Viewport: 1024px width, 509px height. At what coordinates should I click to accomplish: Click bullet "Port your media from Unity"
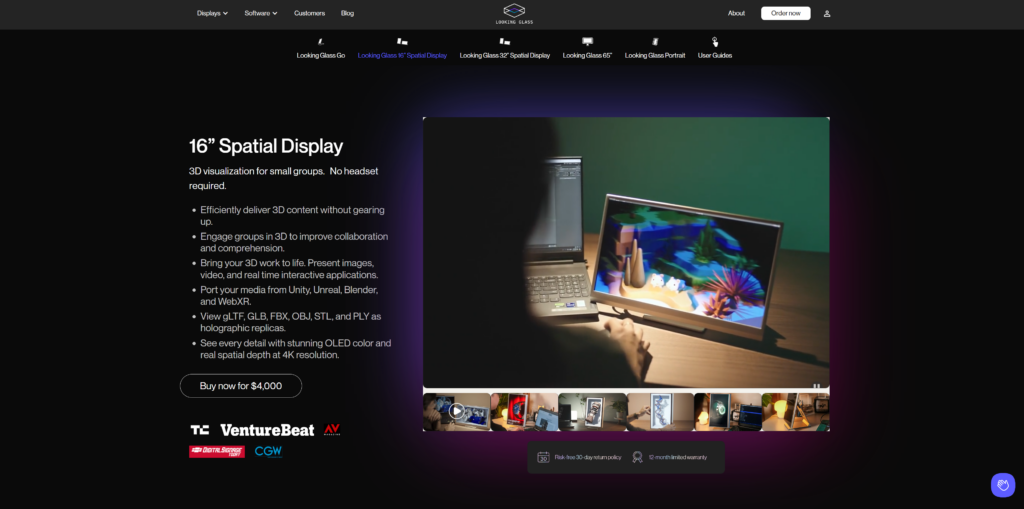coord(289,295)
